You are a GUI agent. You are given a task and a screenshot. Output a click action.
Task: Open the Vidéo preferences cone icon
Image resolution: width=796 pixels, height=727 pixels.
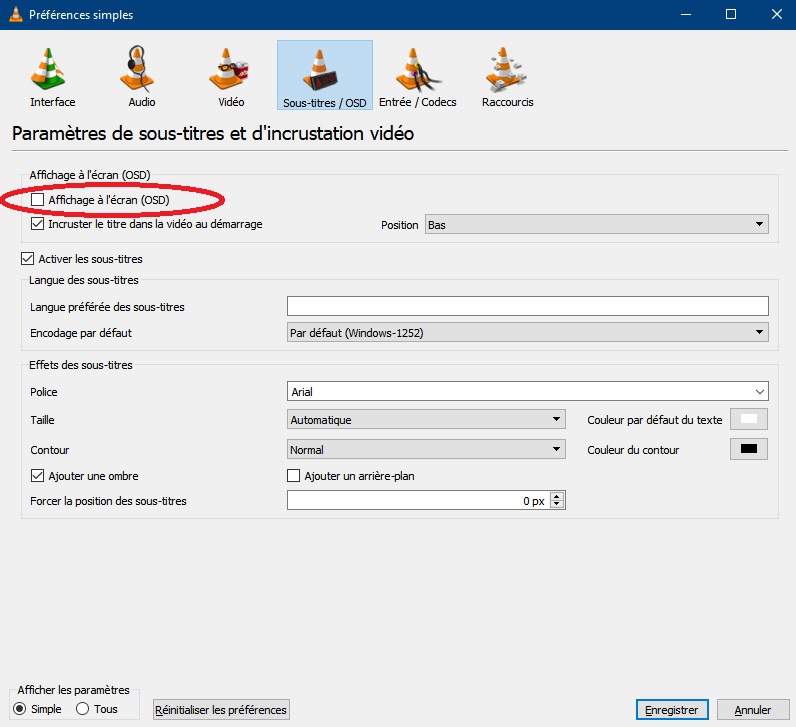click(228, 69)
